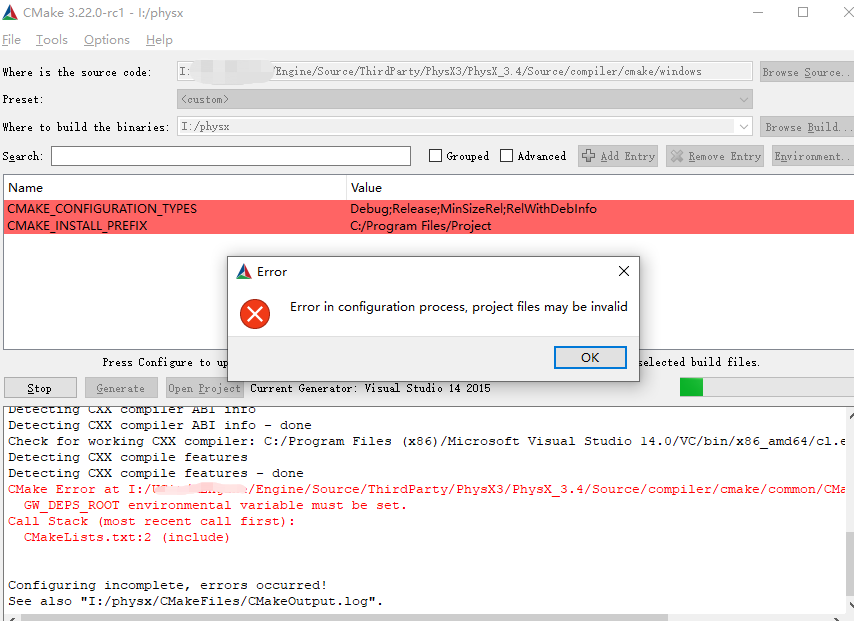Click the Current Generator label text
The width and height of the screenshot is (854, 621).
[x=370, y=388]
